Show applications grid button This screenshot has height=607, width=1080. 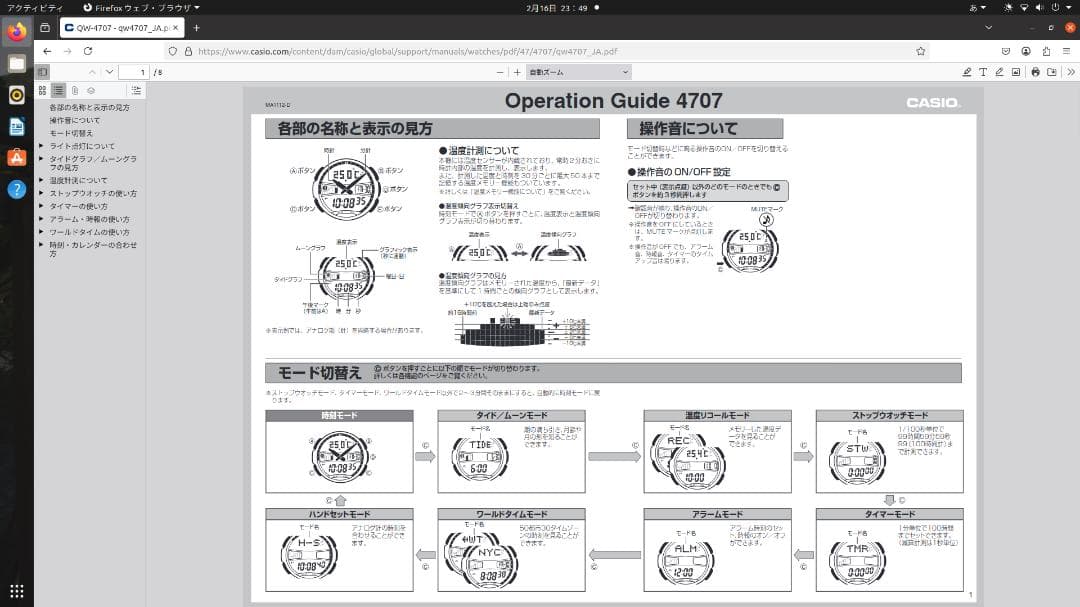17,591
